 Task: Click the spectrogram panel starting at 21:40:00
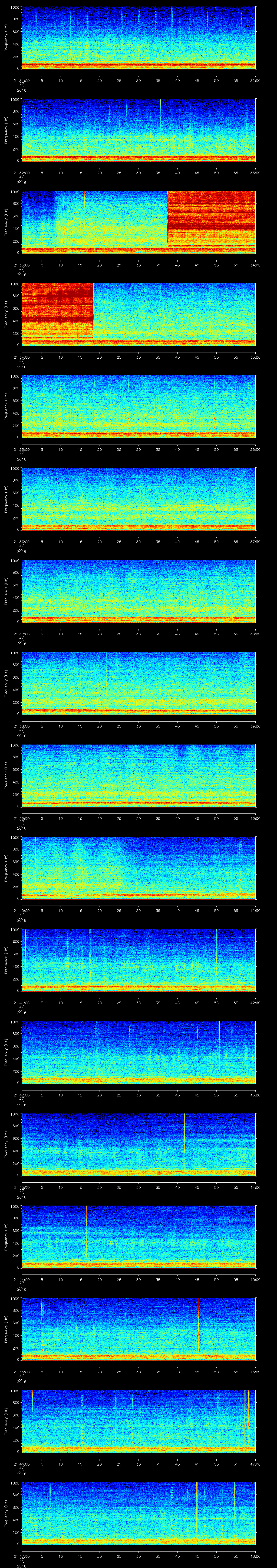139,868
